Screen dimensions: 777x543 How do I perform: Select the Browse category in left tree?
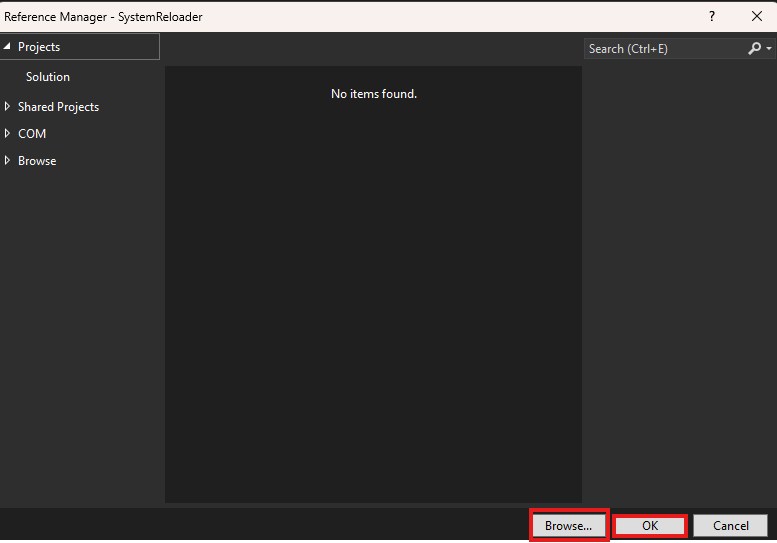click(37, 161)
